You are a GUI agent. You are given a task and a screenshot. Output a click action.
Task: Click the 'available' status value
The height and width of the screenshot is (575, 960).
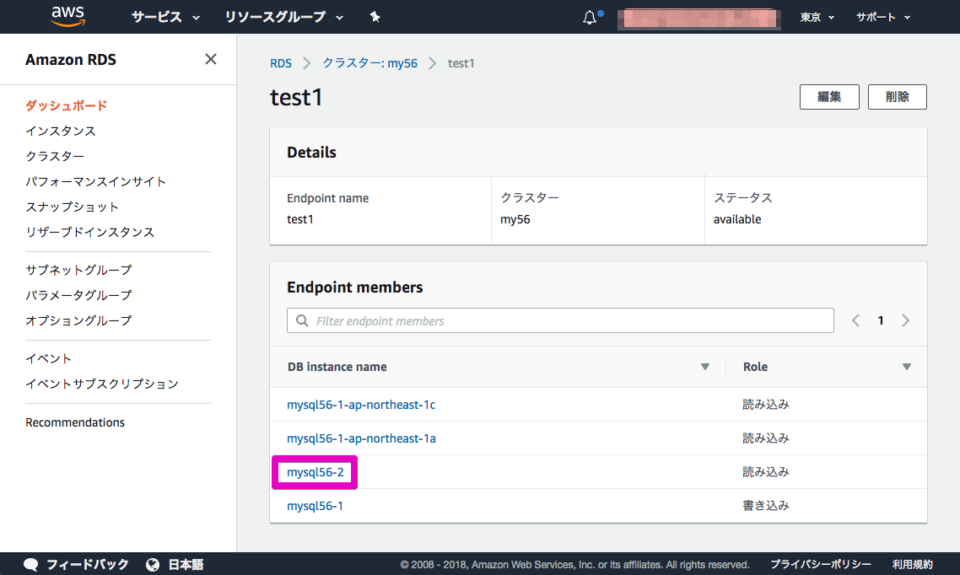(x=737, y=219)
